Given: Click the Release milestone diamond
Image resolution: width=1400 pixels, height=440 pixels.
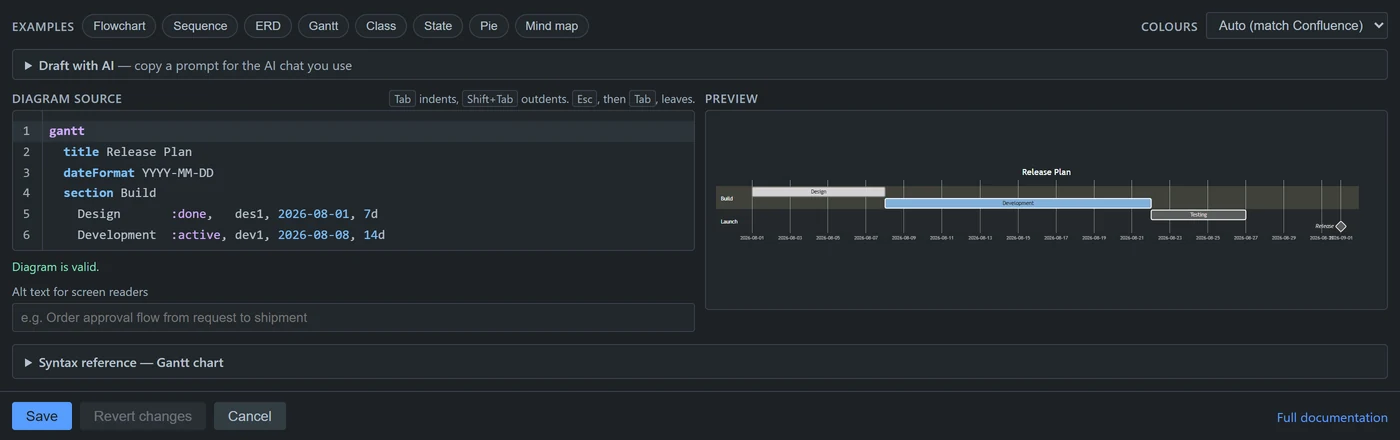Looking at the screenshot, I should (x=1341, y=226).
